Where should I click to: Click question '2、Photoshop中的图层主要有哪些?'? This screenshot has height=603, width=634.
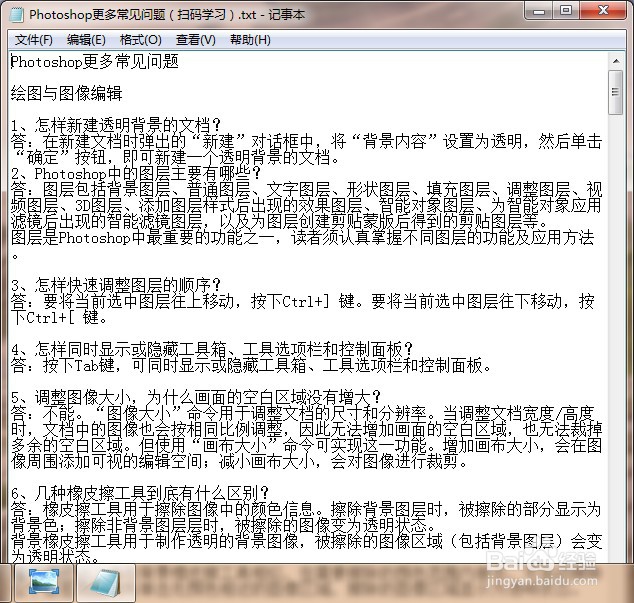point(136,173)
